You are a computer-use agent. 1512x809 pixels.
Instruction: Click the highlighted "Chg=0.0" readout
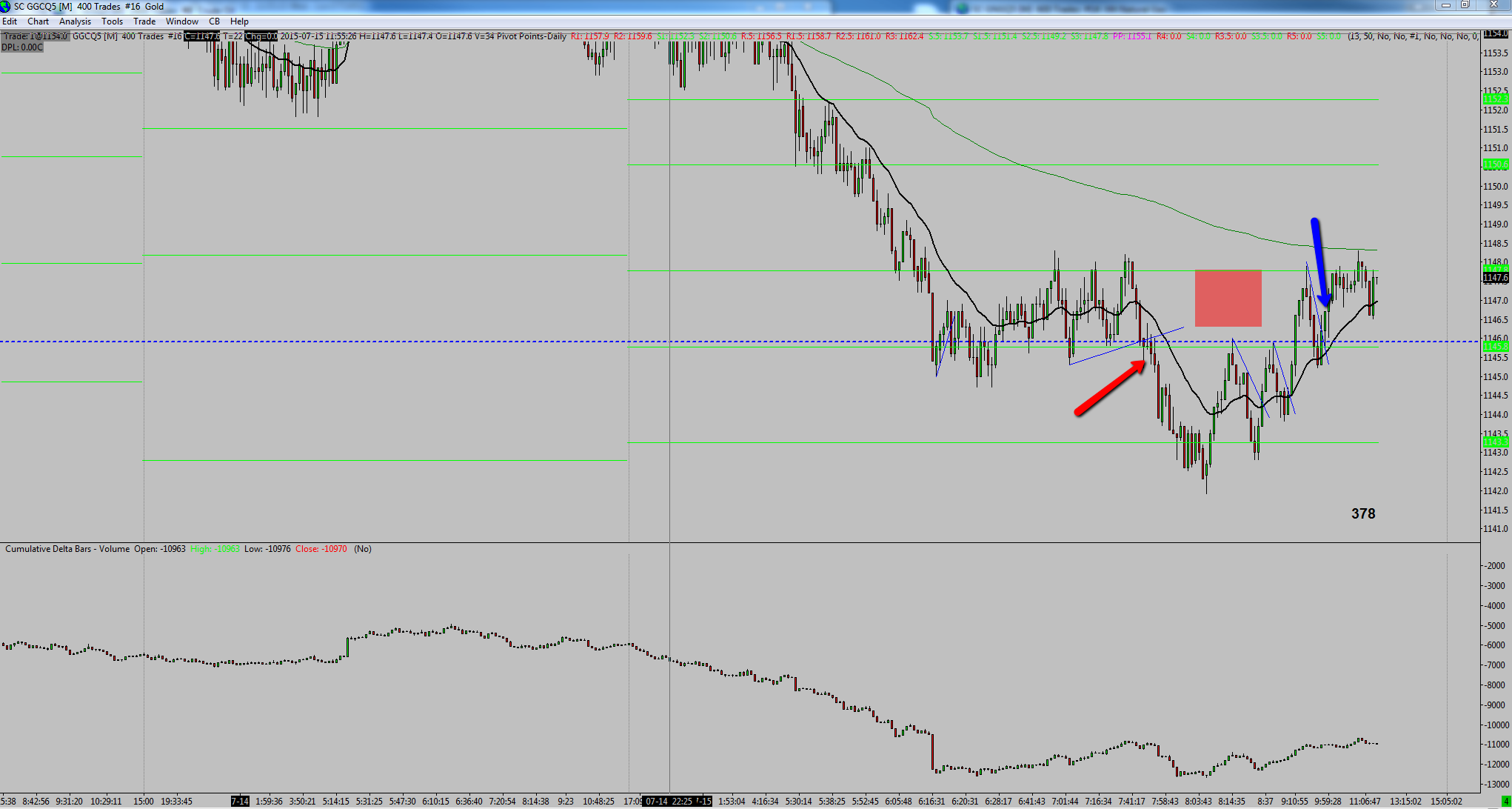pos(261,36)
